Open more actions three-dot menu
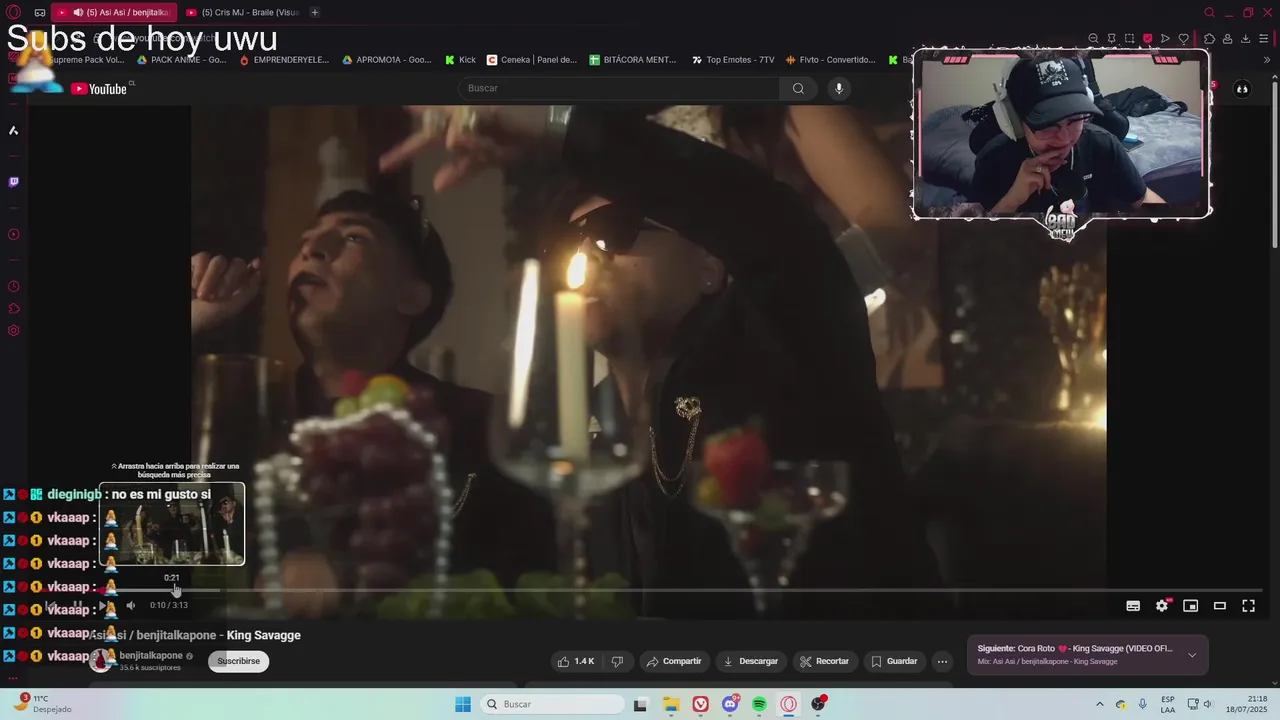Viewport: 1280px width, 720px height. (942, 661)
